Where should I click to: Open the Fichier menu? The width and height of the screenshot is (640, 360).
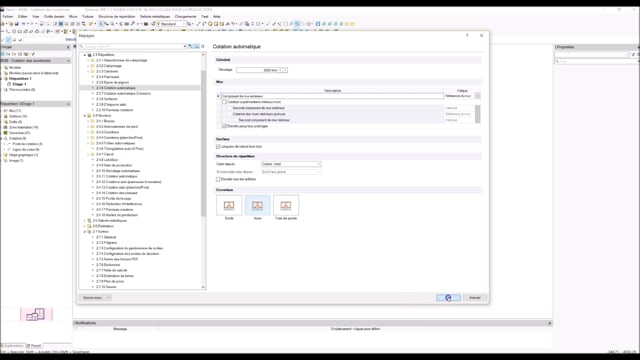point(8,17)
